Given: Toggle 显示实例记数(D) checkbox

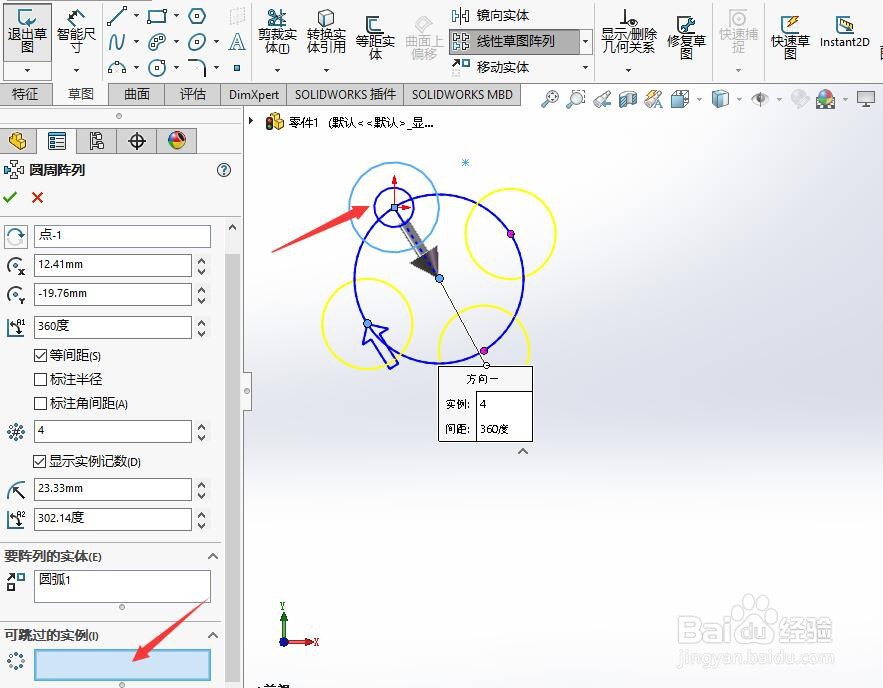Looking at the screenshot, I should tap(39, 462).
